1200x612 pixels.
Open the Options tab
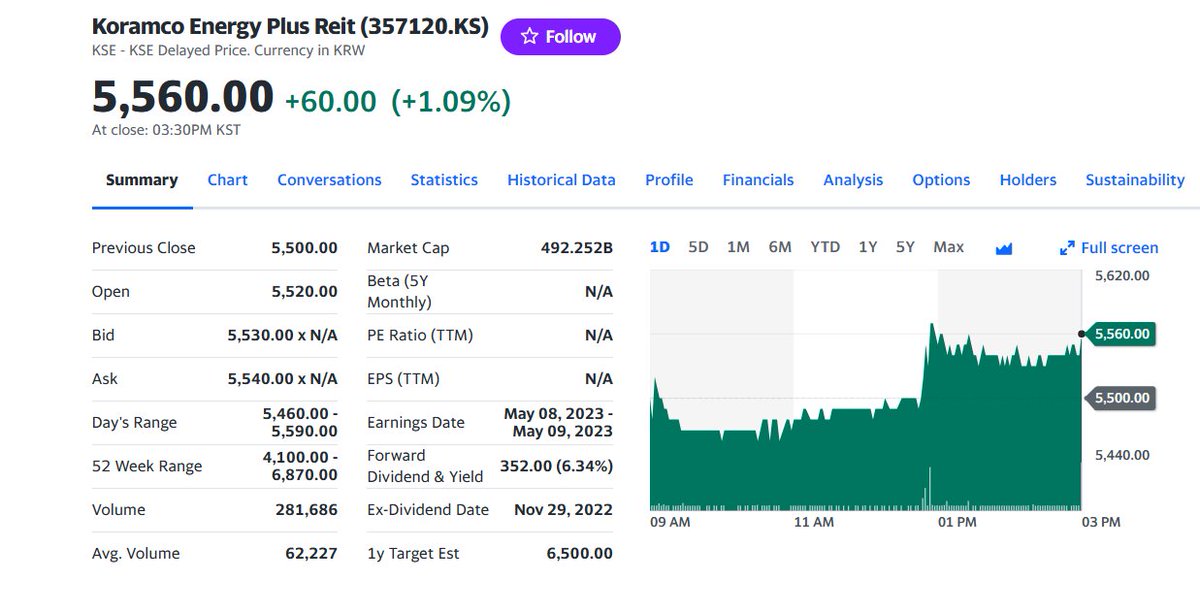coord(941,180)
